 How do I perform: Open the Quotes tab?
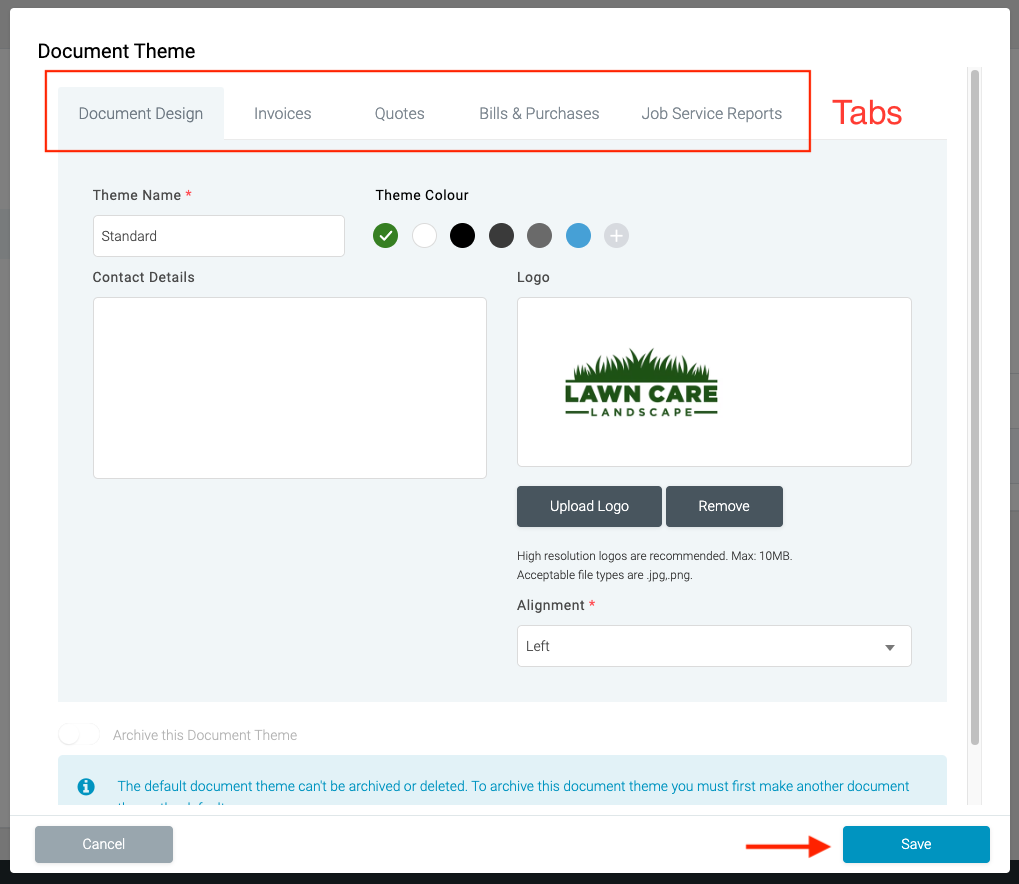pyautogui.click(x=398, y=113)
